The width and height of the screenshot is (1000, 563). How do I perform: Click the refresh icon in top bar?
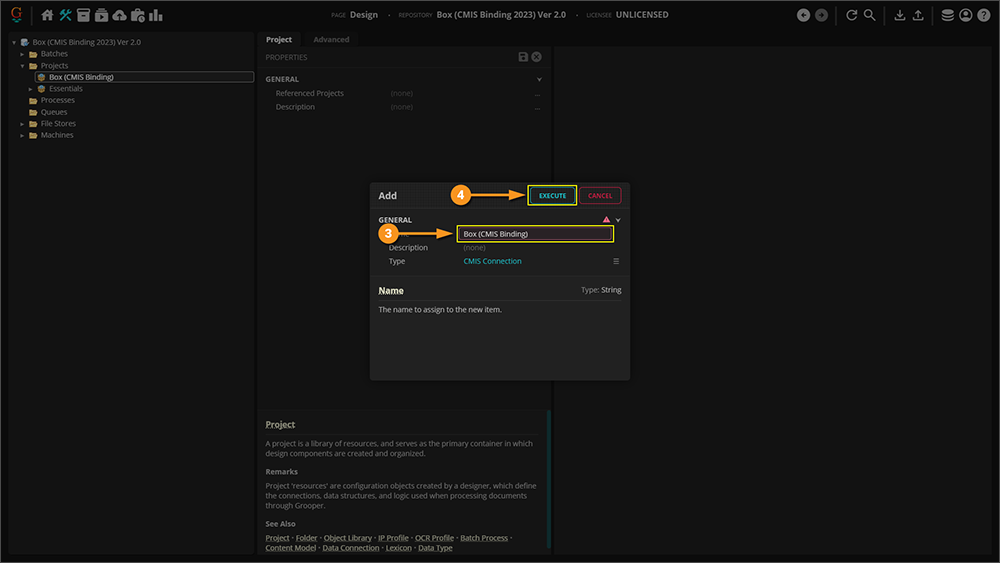[x=851, y=15]
